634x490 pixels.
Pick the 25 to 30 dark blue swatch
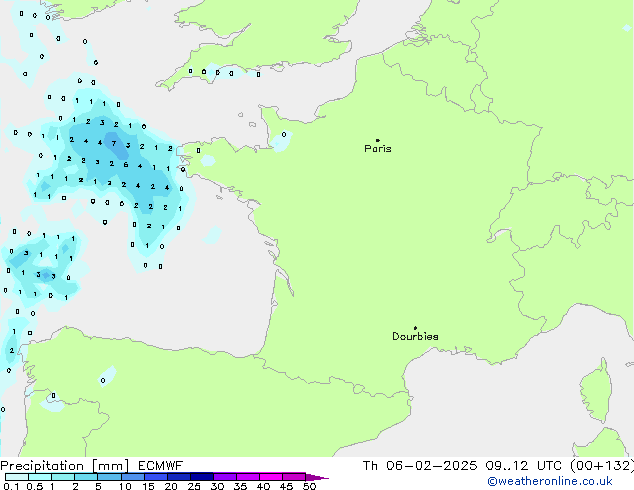point(201,477)
